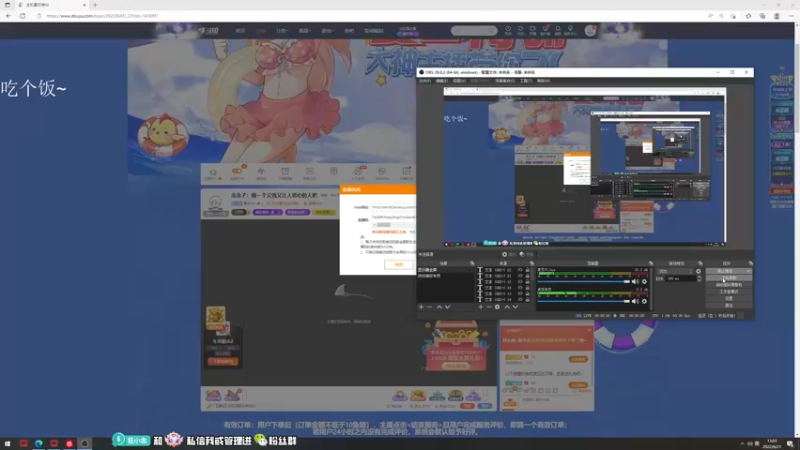This screenshot has width=800, height=450.
Task: Hide fifth text source via eye icon
Action: (x=520, y=294)
